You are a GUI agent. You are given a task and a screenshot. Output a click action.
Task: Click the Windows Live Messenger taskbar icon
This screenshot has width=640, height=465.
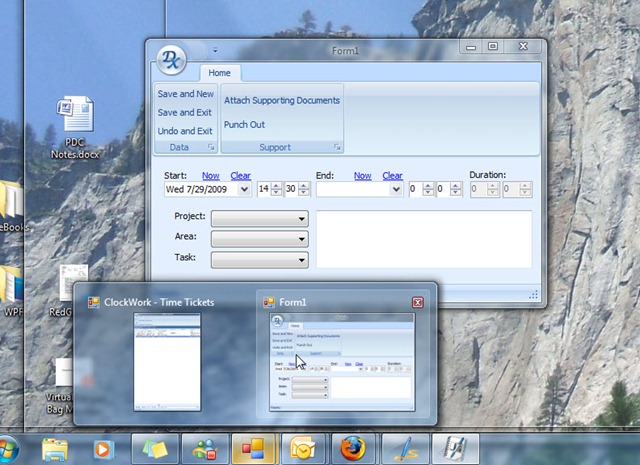pos(205,449)
